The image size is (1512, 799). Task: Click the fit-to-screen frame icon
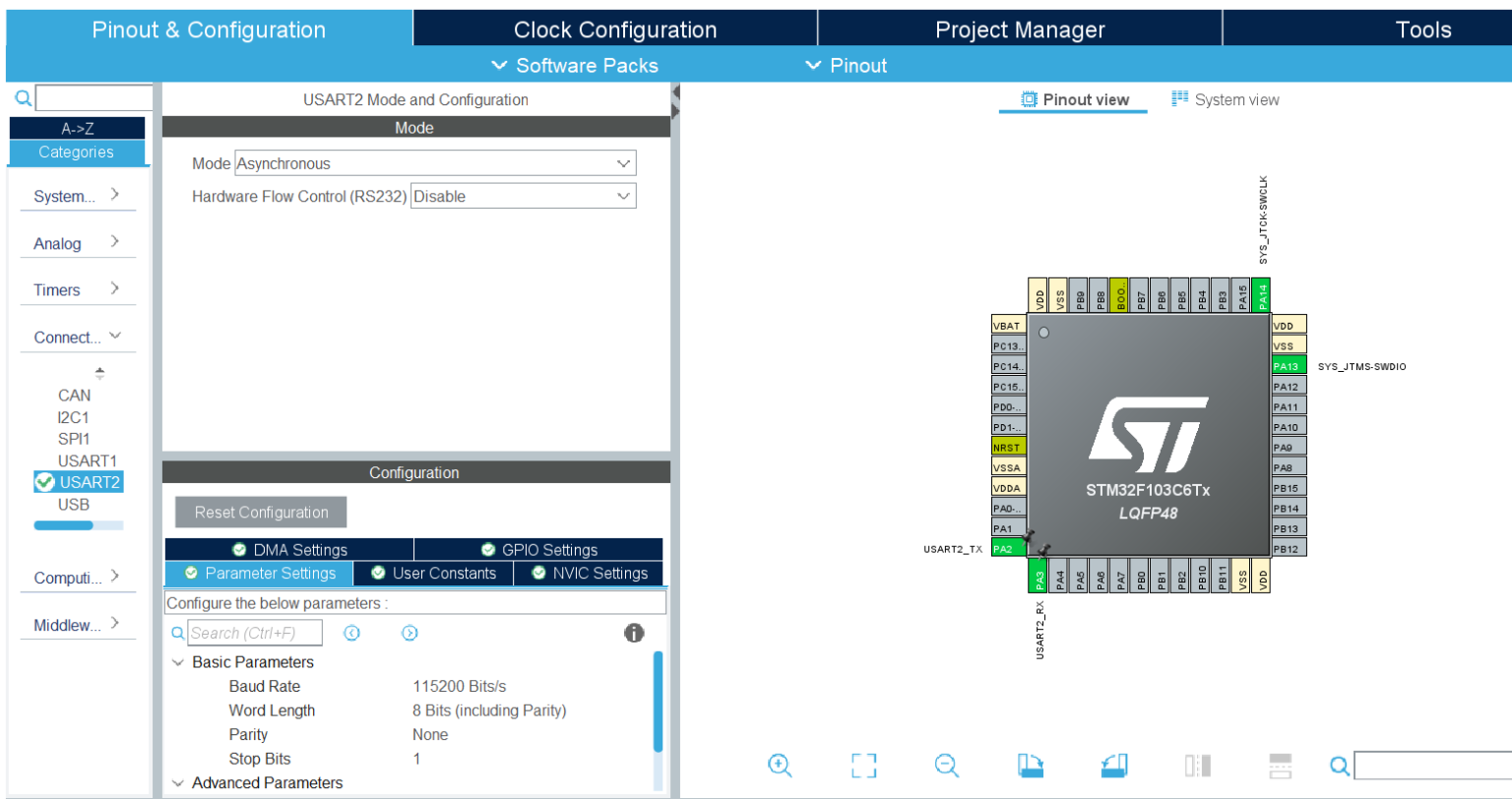[863, 766]
